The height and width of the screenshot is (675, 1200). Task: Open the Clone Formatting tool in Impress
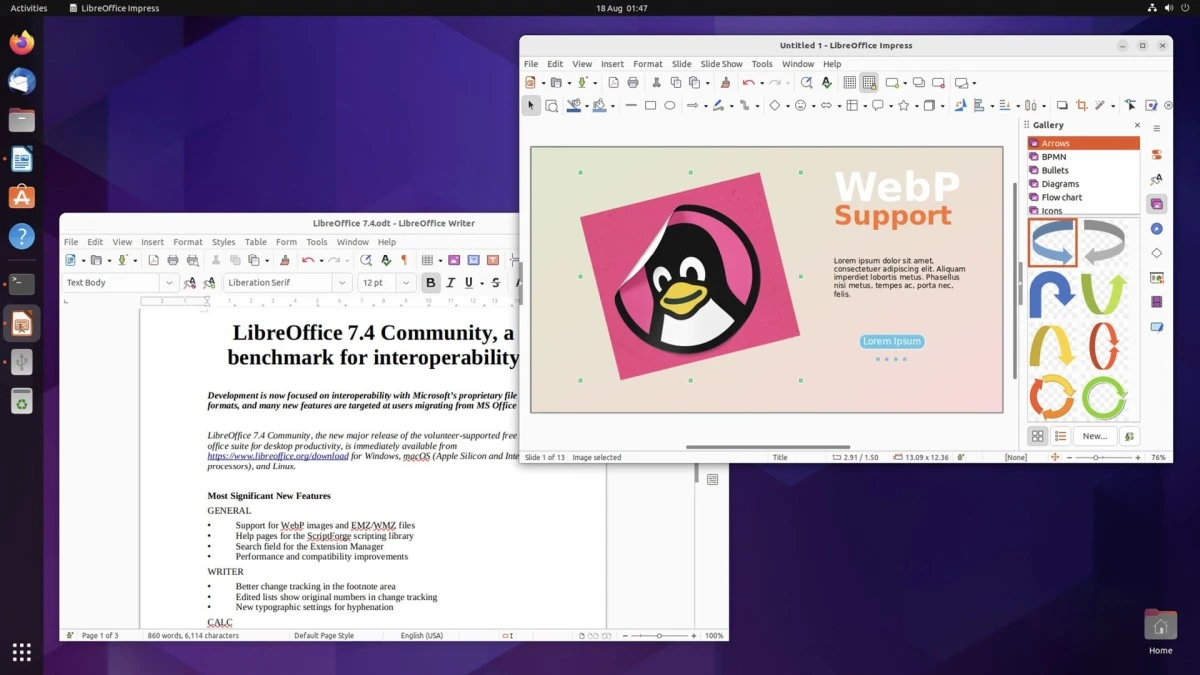point(724,82)
